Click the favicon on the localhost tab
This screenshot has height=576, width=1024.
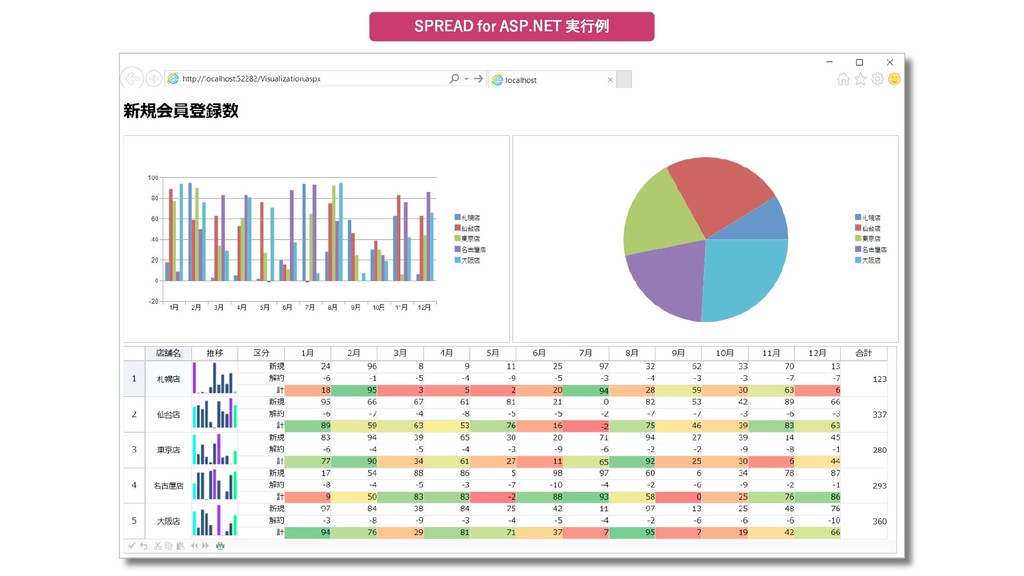click(x=498, y=80)
